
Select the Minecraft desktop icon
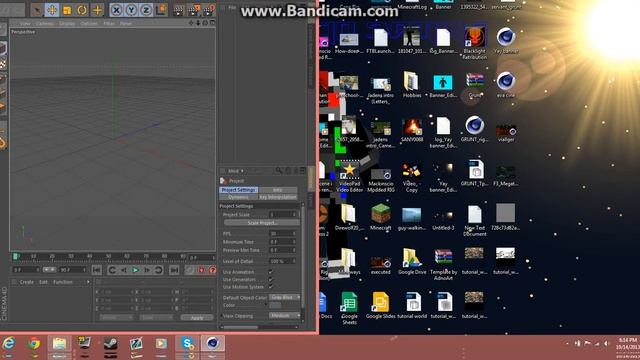[380, 218]
